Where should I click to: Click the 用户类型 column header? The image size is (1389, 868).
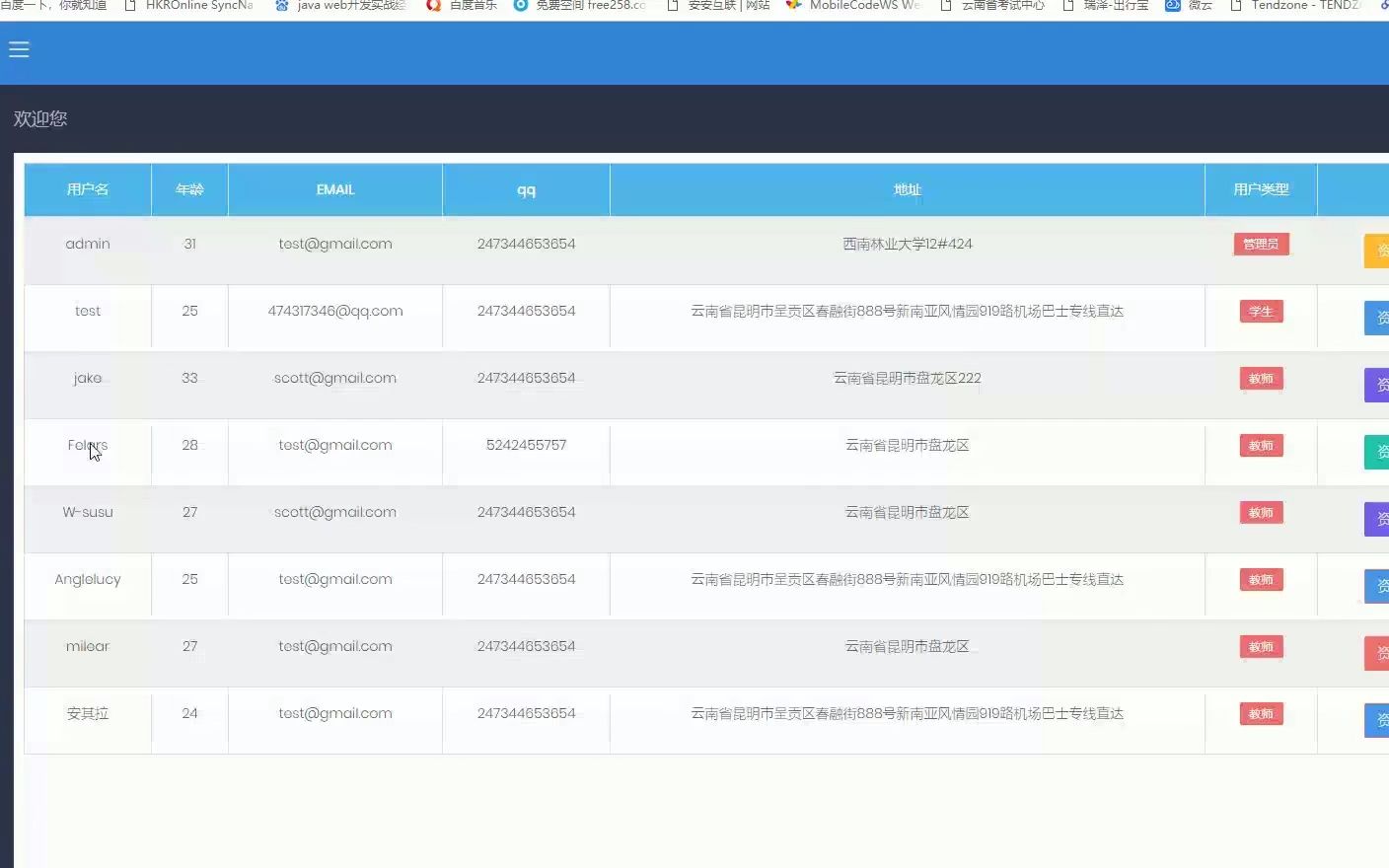click(1261, 189)
